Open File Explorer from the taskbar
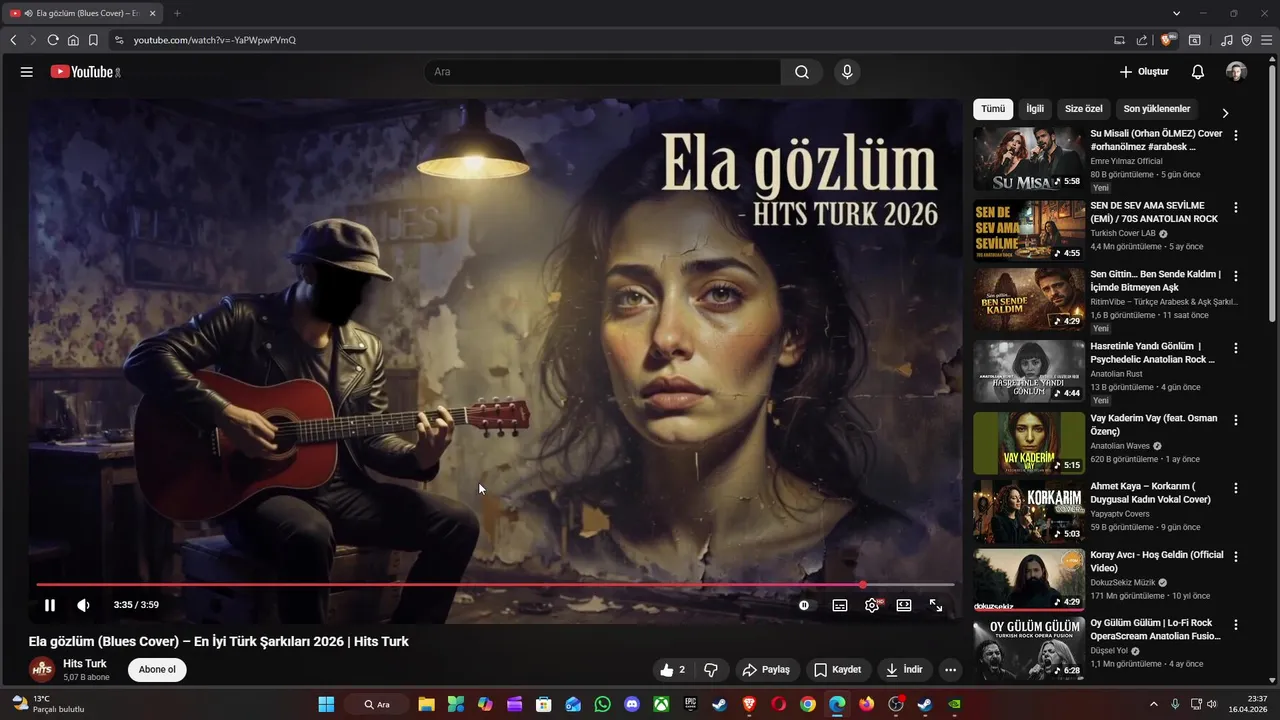The width and height of the screenshot is (1280, 720). [426, 704]
